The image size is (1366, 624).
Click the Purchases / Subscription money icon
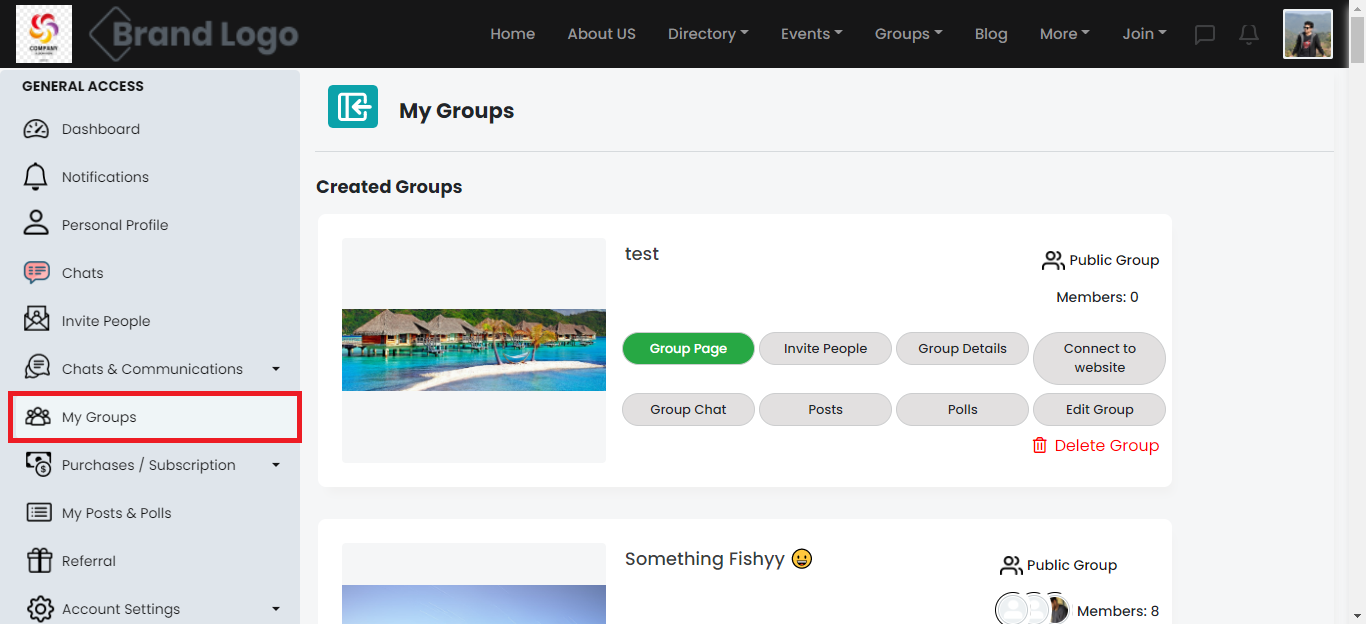pos(37,464)
